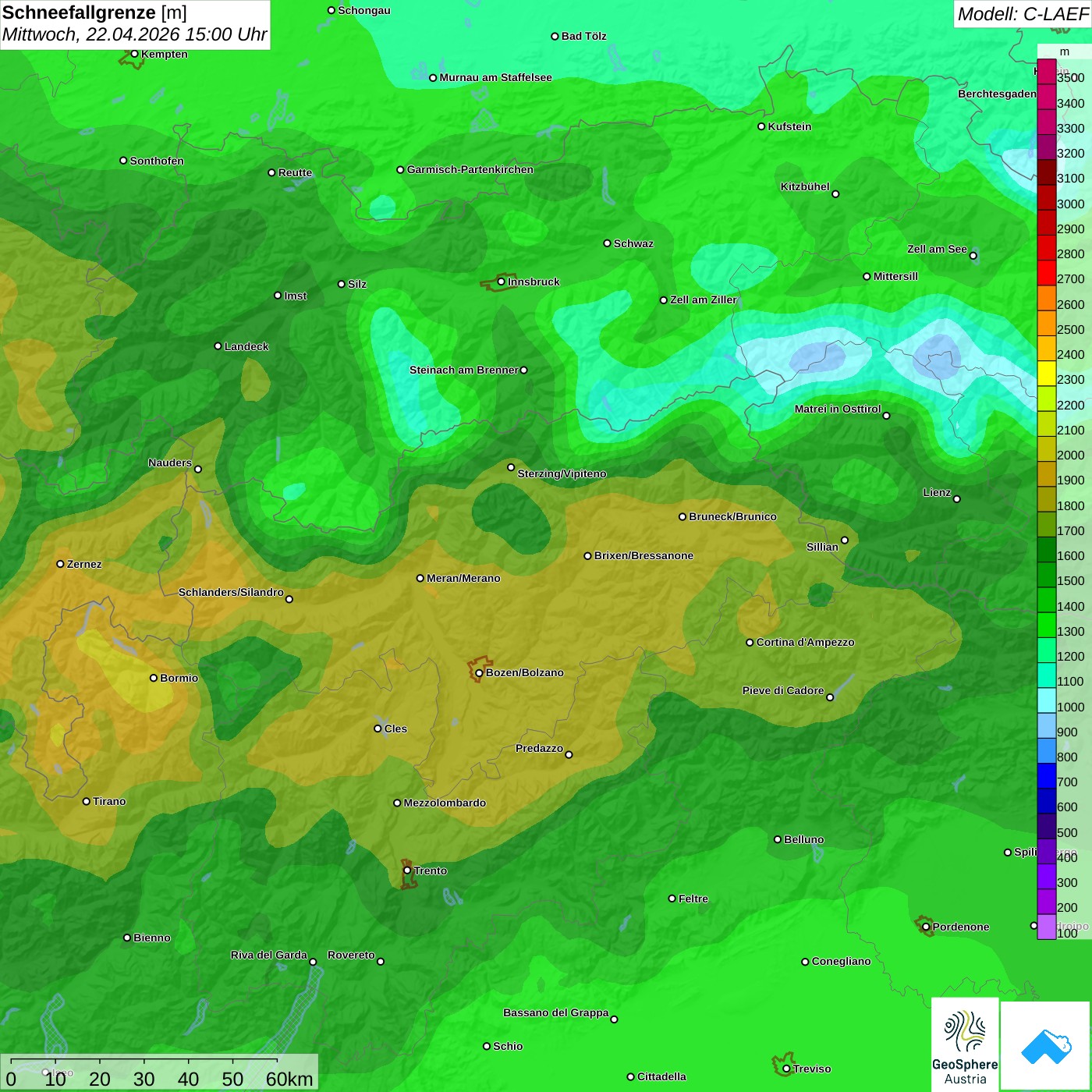Image resolution: width=1092 pixels, height=1092 pixels.
Task: Click the legend value 3500
Action: 1070,78
